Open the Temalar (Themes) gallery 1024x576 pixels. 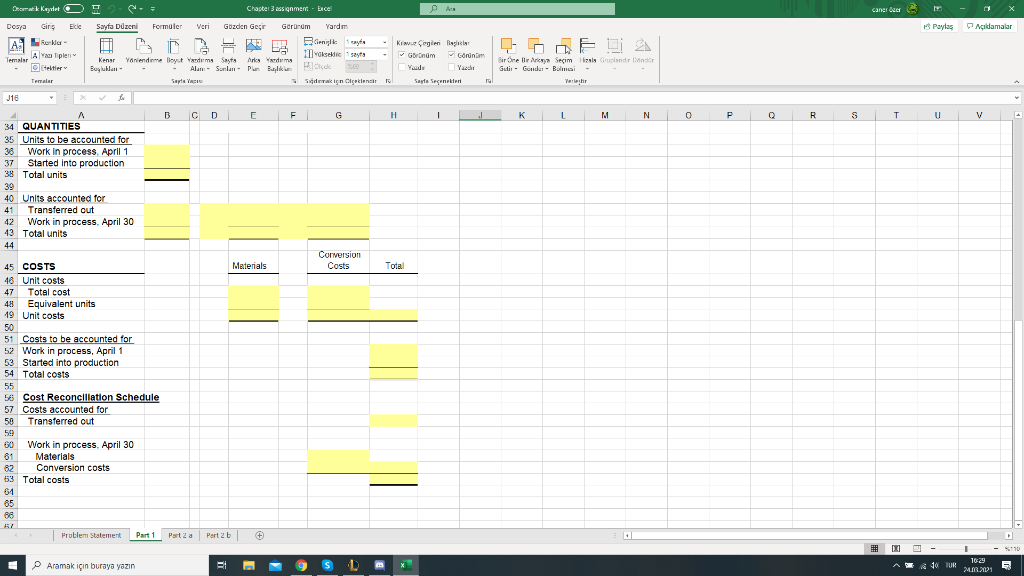(x=16, y=53)
